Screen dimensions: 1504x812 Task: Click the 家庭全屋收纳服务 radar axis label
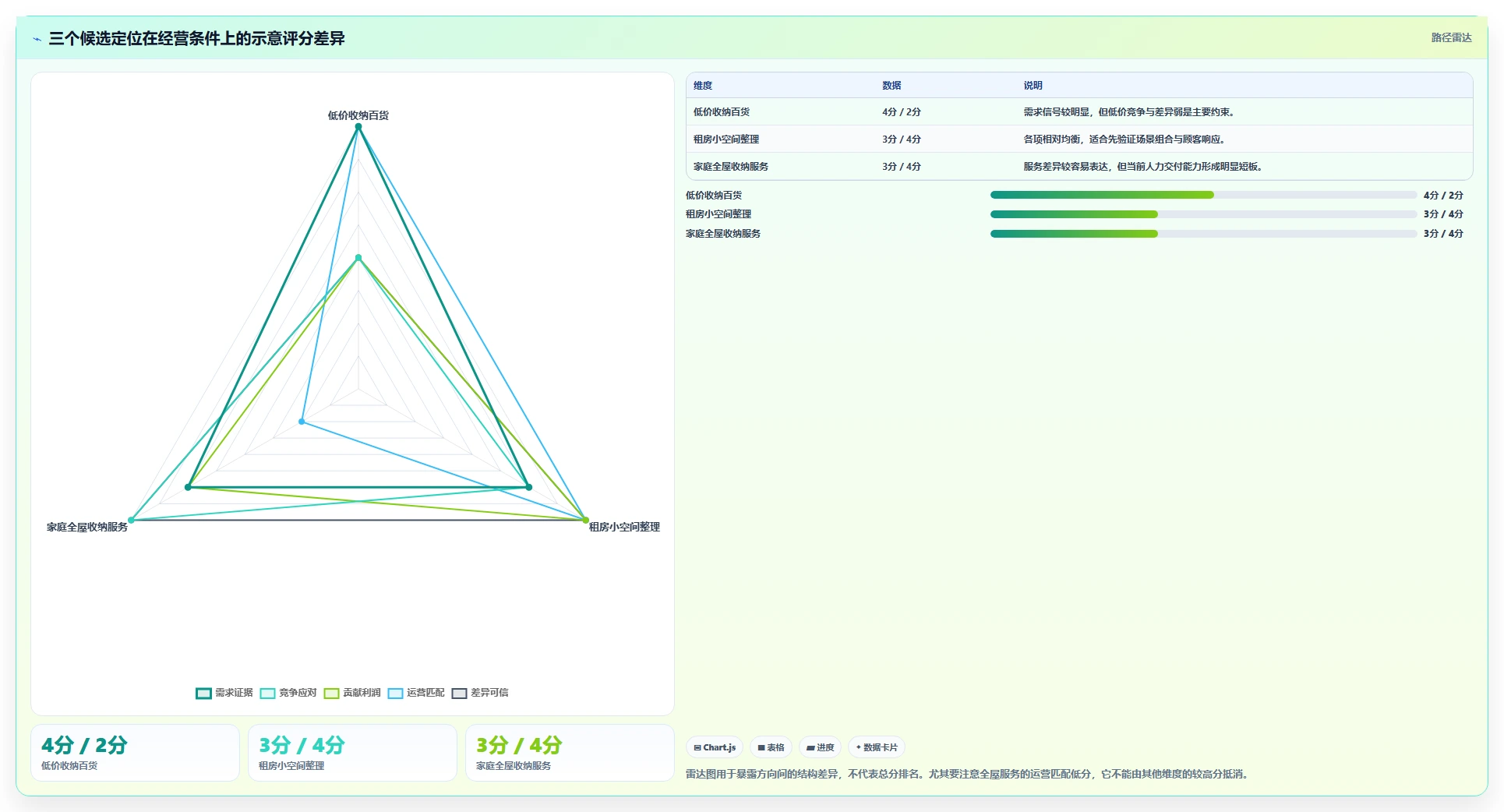coord(87,527)
